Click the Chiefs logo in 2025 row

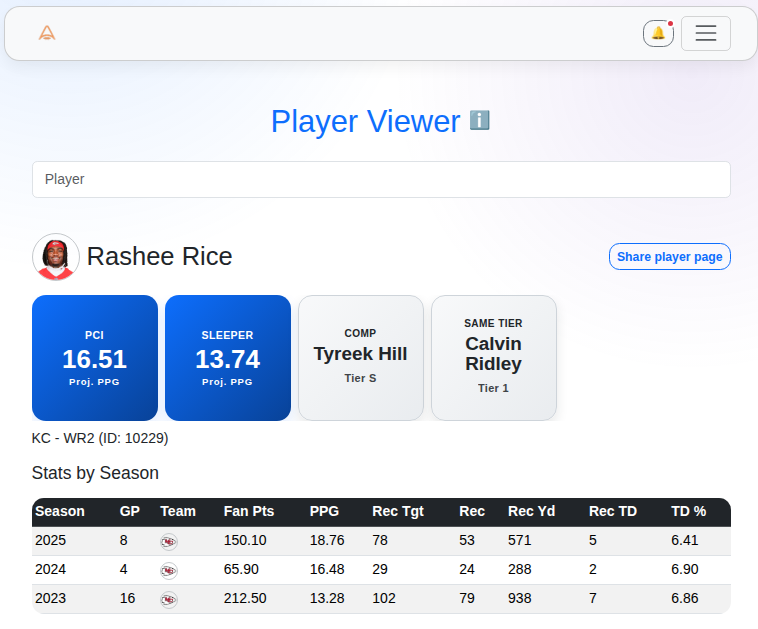pos(169,541)
